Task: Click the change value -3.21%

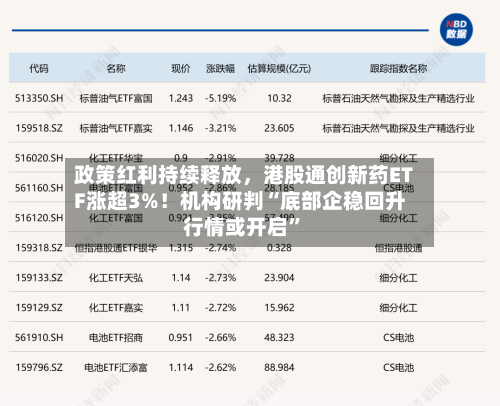Action: click(x=220, y=128)
